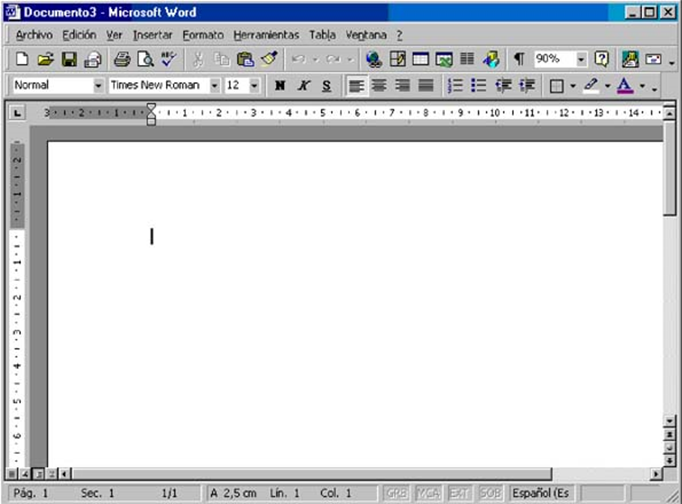The image size is (682, 504).
Task: Insert a numbered list
Action: (x=455, y=85)
